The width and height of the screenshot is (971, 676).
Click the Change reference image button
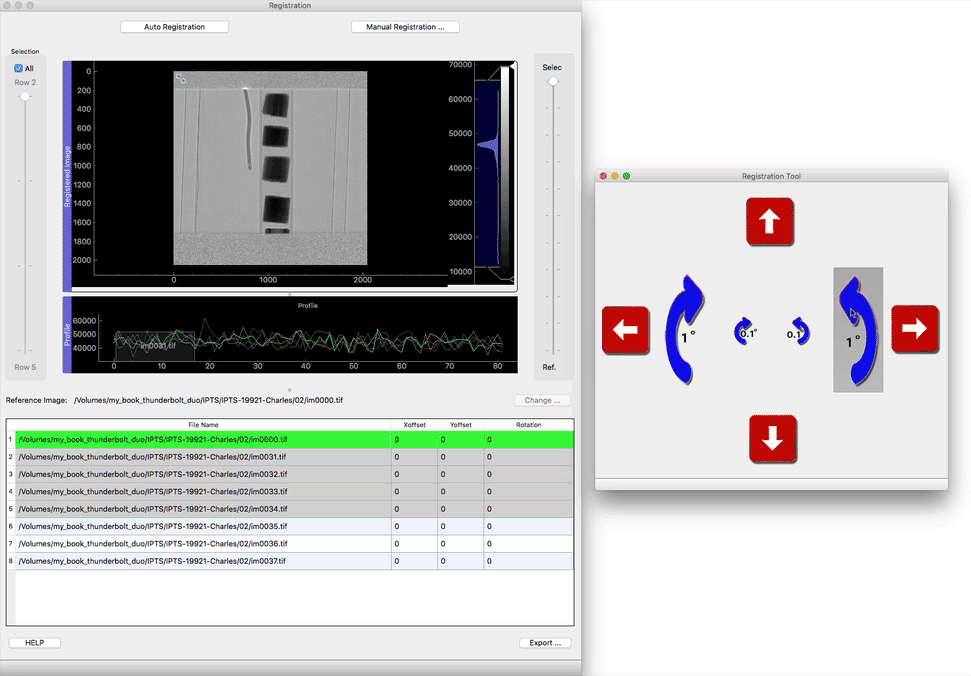[544, 400]
